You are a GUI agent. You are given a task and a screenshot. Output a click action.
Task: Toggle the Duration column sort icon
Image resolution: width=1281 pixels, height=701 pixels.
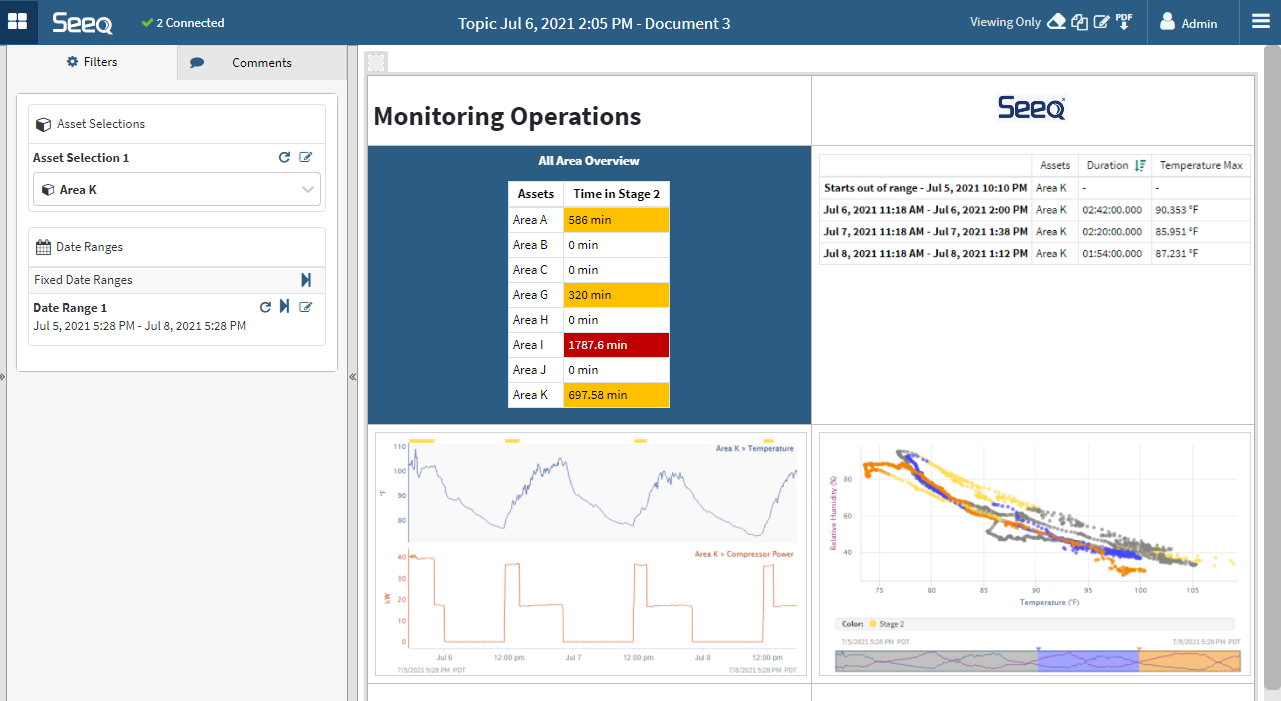click(1139, 166)
